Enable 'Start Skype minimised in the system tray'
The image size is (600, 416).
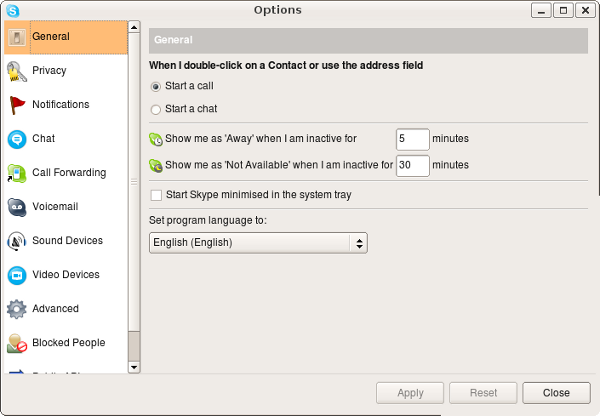pos(155,195)
